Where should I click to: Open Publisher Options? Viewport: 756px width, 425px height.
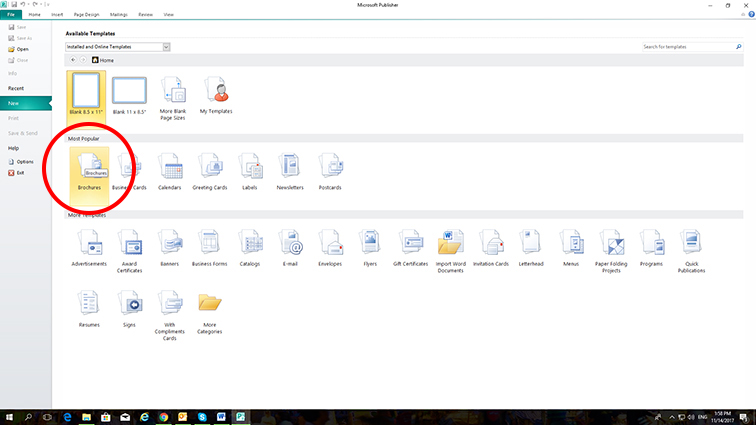(21, 162)
